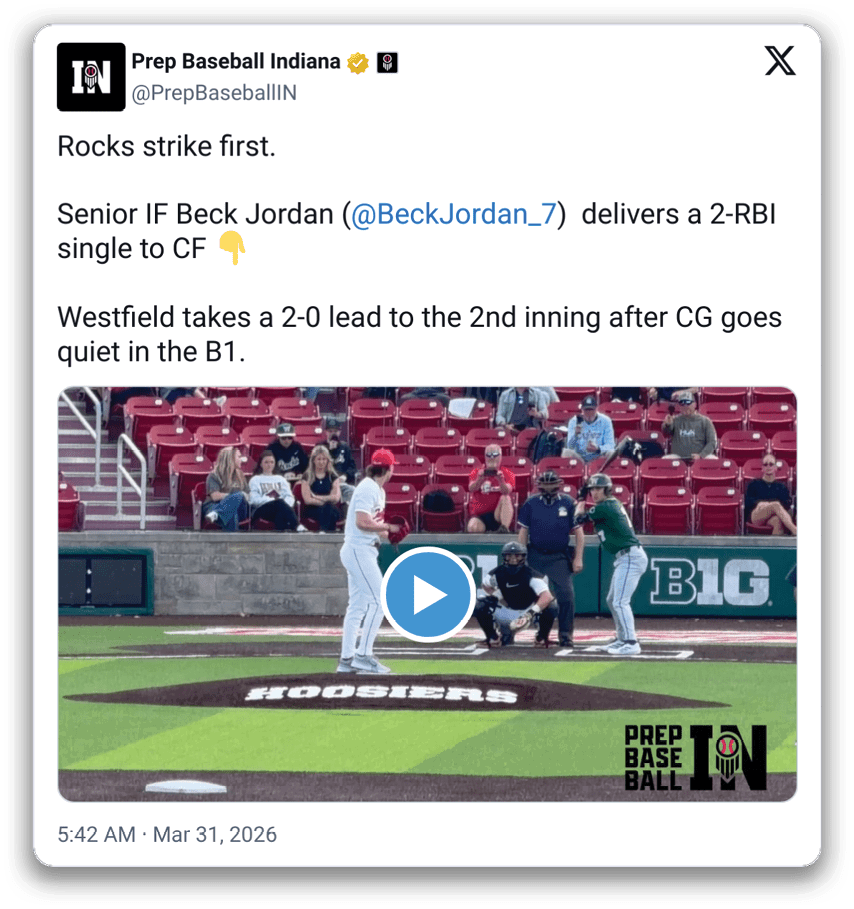Open the Prep Baseball Indiana profile avatar

(x=91, y=77)
